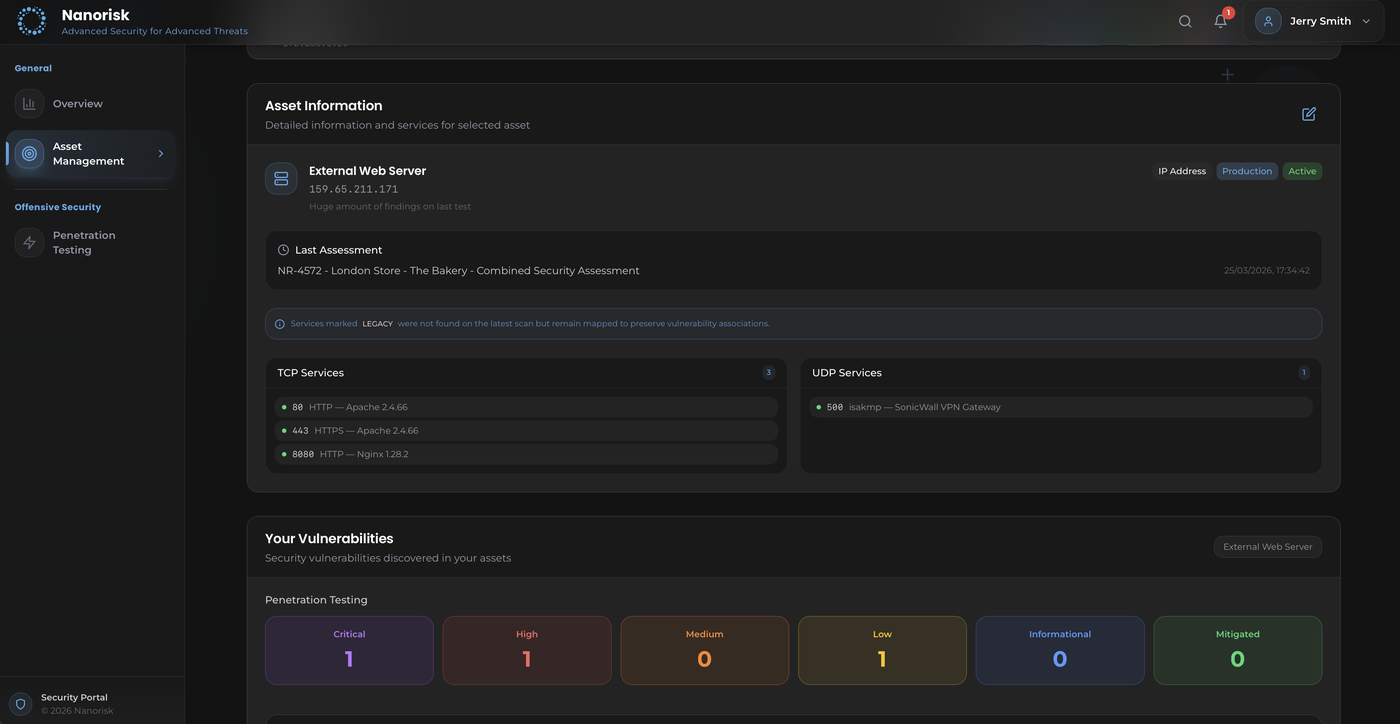Viewport: 1400px width, 724px height.
Task: Click the Nanorisk logo icon
Action: tap(31, 20)
